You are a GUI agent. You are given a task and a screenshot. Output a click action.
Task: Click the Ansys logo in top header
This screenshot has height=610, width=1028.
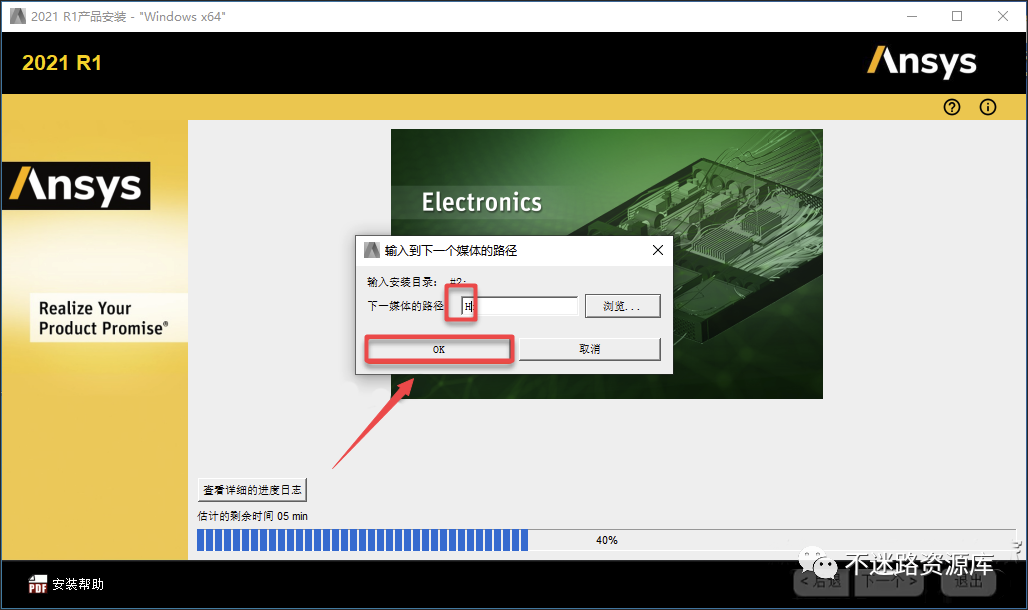click(x=921, y=62)
